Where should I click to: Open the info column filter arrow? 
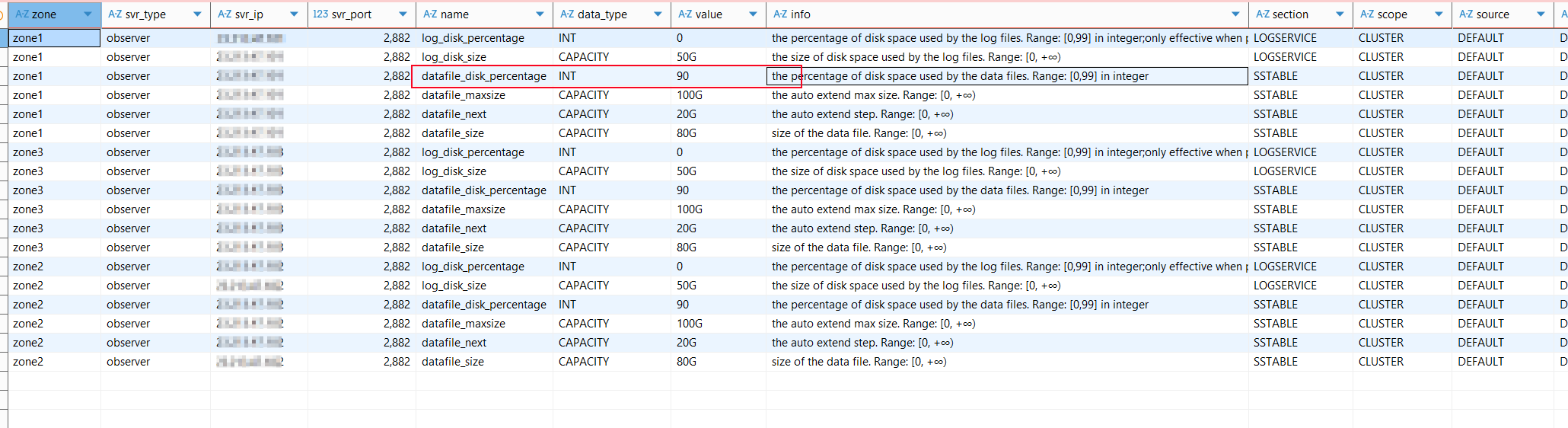pos(1235,14)
